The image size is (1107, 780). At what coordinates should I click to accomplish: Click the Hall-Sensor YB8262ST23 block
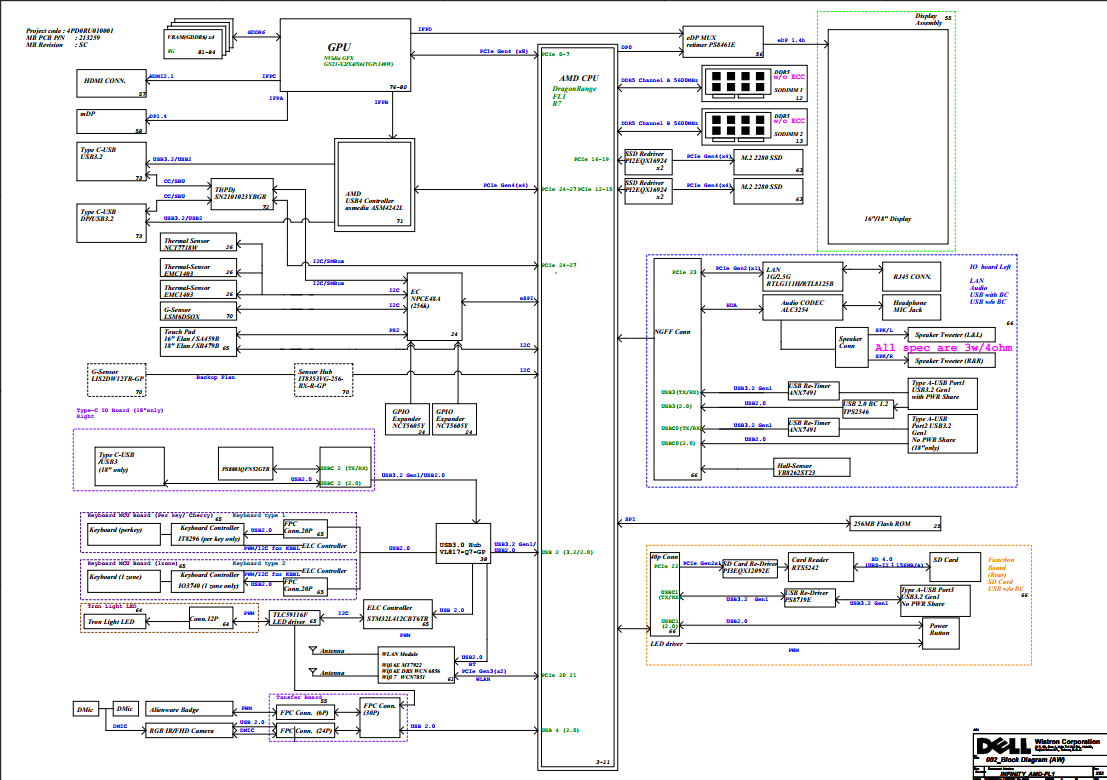coord(810,467)
